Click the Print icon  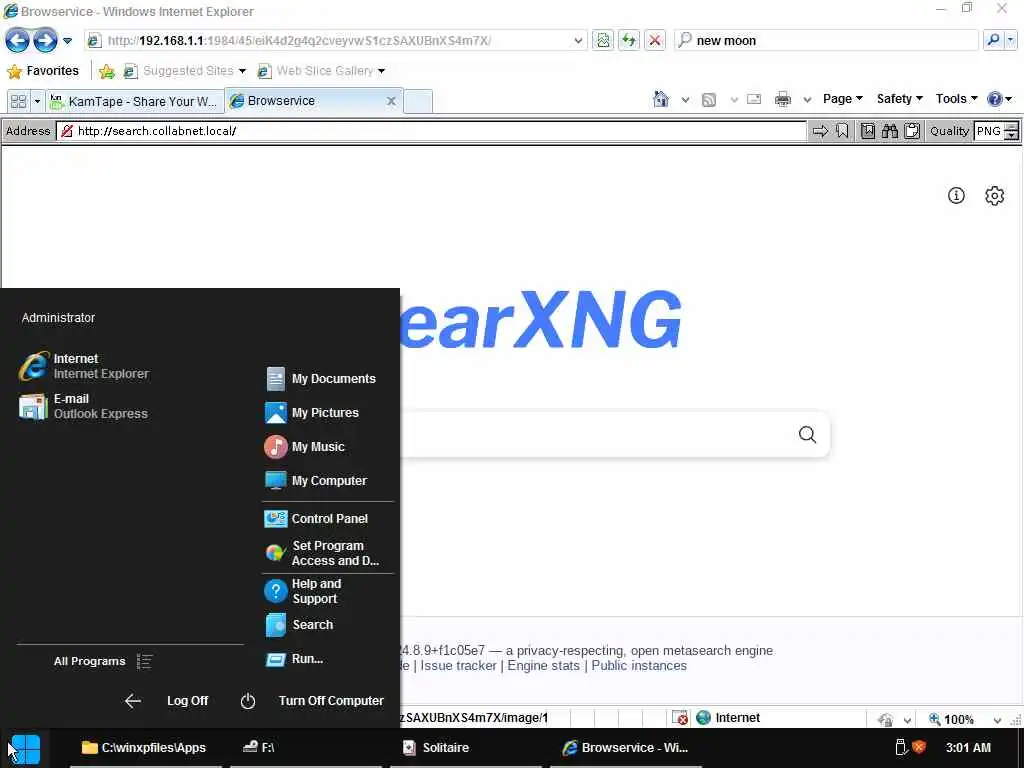point(782,99)
